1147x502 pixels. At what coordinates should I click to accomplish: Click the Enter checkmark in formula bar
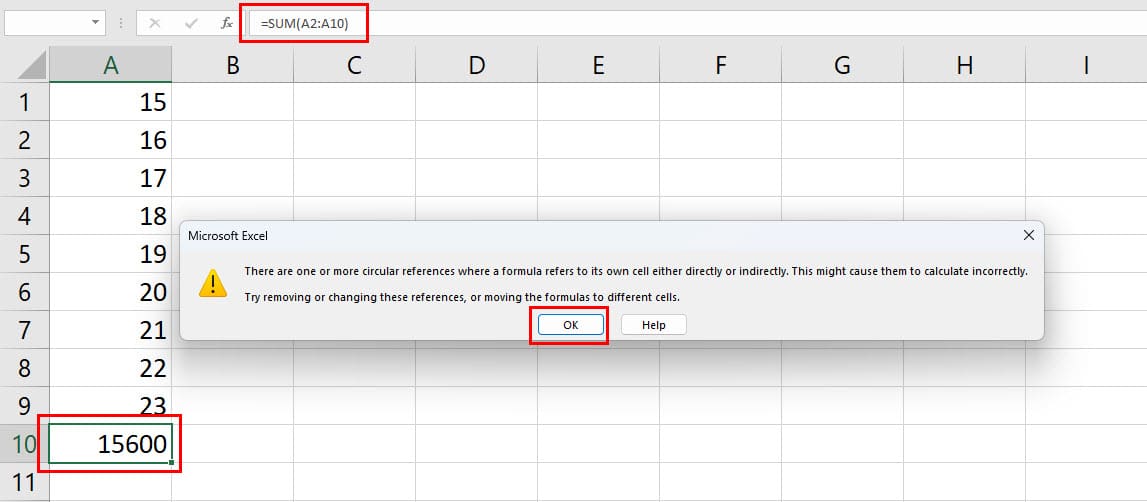[x=191, y=23]
